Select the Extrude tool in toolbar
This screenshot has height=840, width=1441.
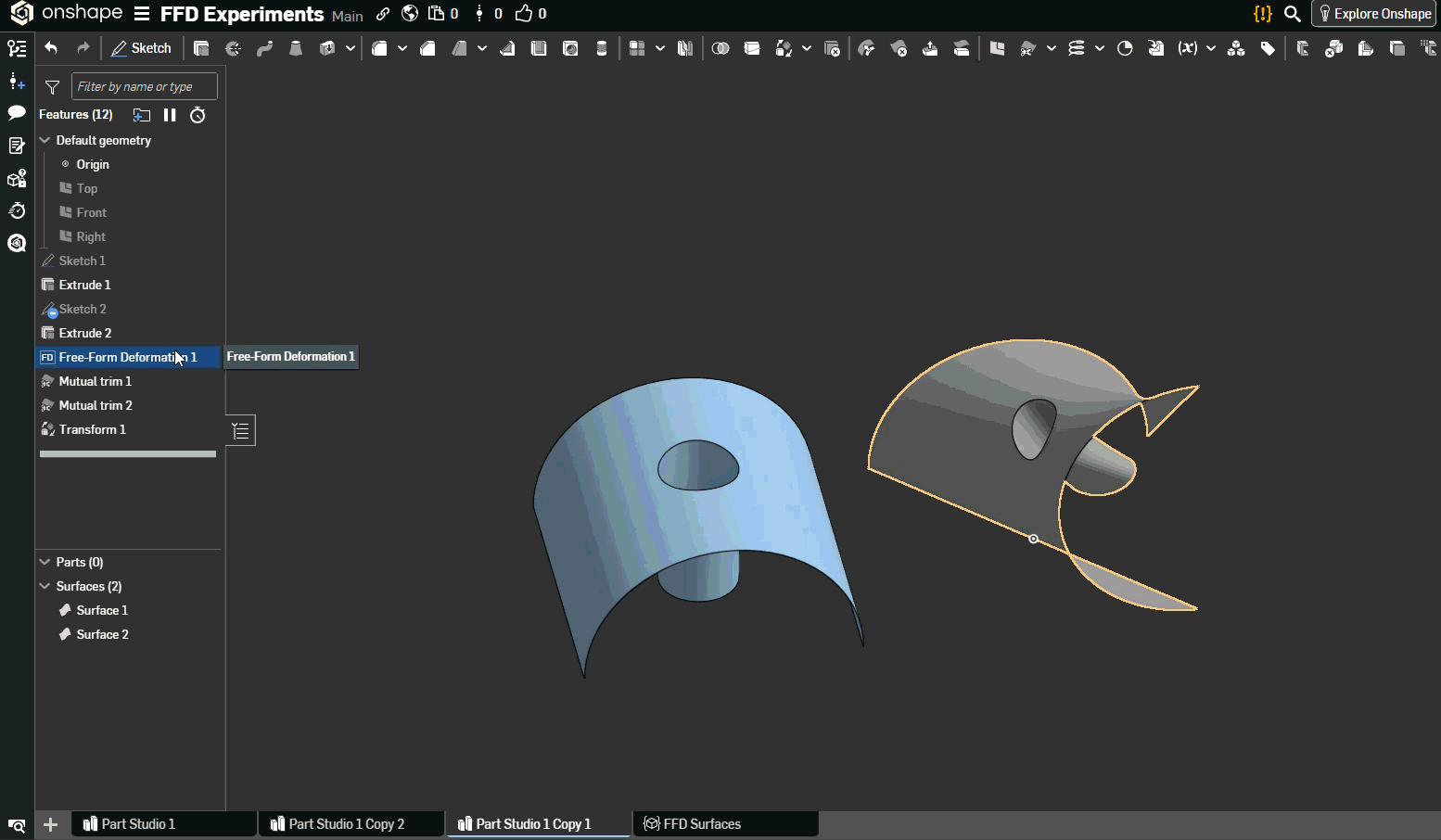tap(201, 48)
